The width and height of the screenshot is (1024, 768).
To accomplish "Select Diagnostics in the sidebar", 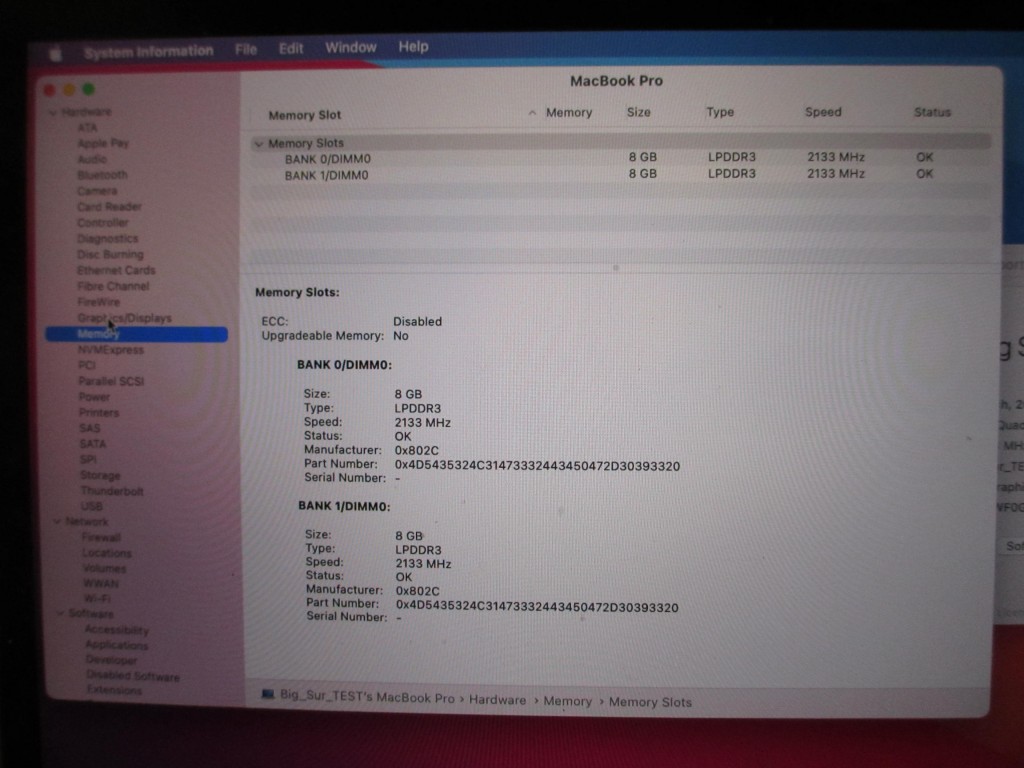I will coord(108,238).
